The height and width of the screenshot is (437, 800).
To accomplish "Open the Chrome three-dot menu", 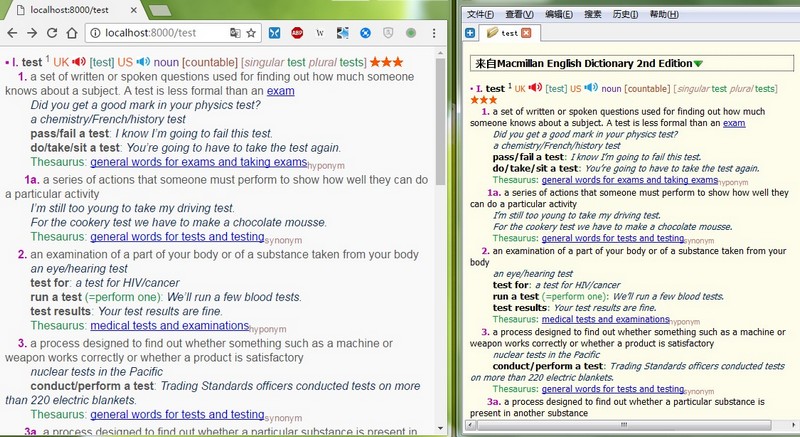I will pos(434,33).
